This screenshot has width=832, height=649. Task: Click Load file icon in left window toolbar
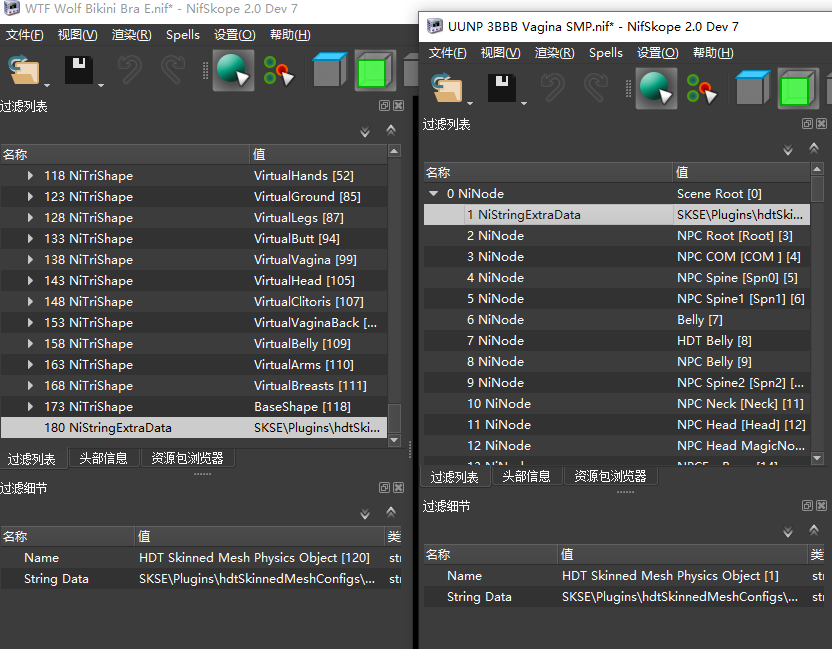click(x=23, y=71)
